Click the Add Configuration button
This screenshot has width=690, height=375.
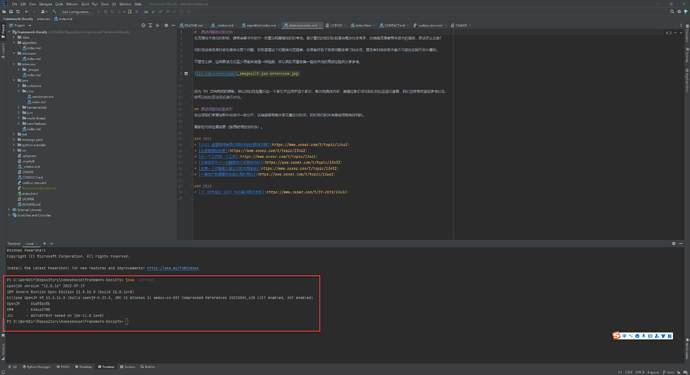(x=76, y=12)
